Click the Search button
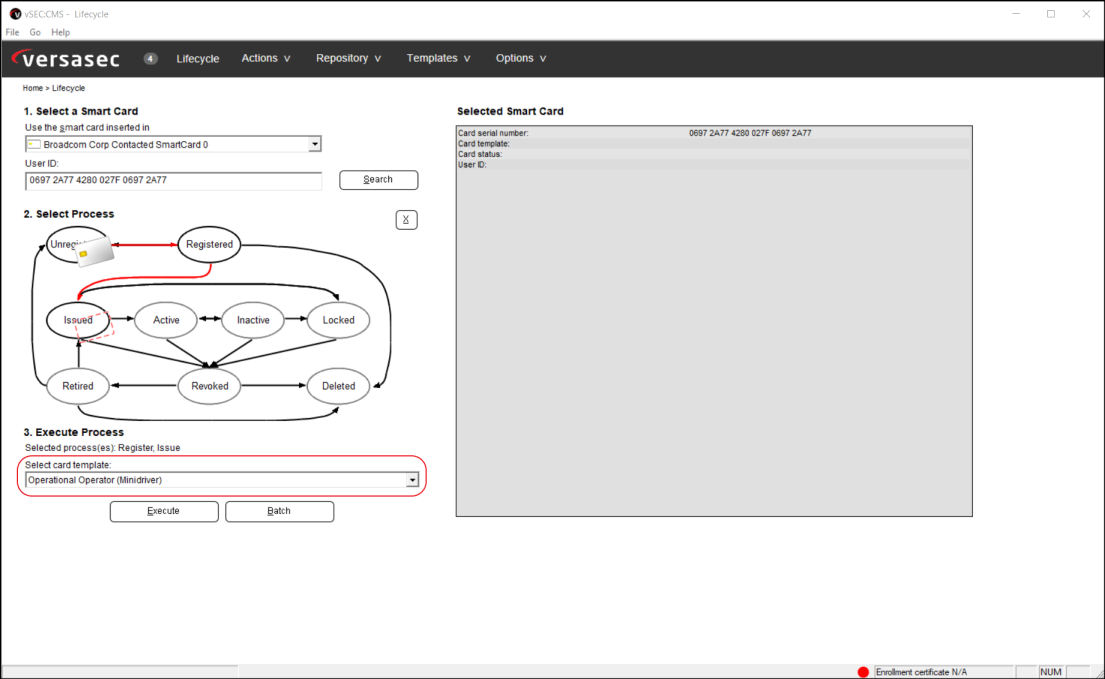 (x=378, y=180)
